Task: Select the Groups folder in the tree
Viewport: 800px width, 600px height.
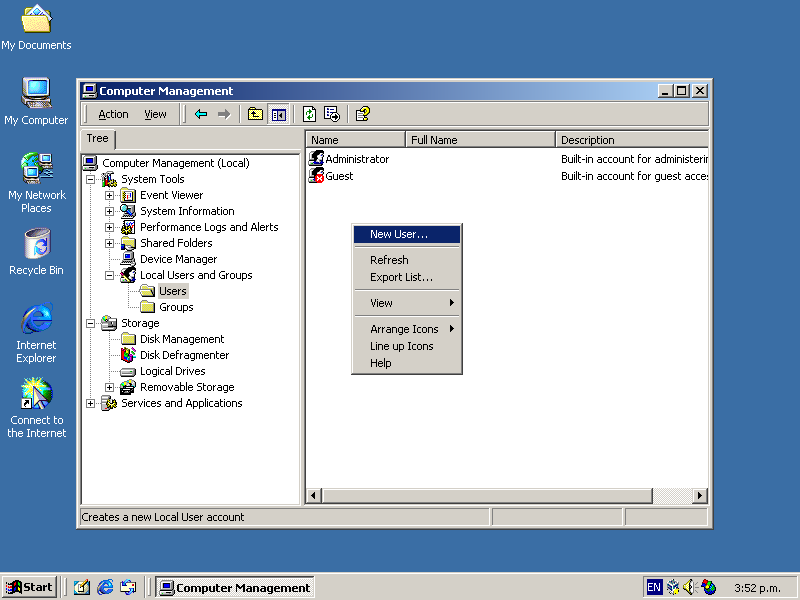Action: tap(176, 307)
